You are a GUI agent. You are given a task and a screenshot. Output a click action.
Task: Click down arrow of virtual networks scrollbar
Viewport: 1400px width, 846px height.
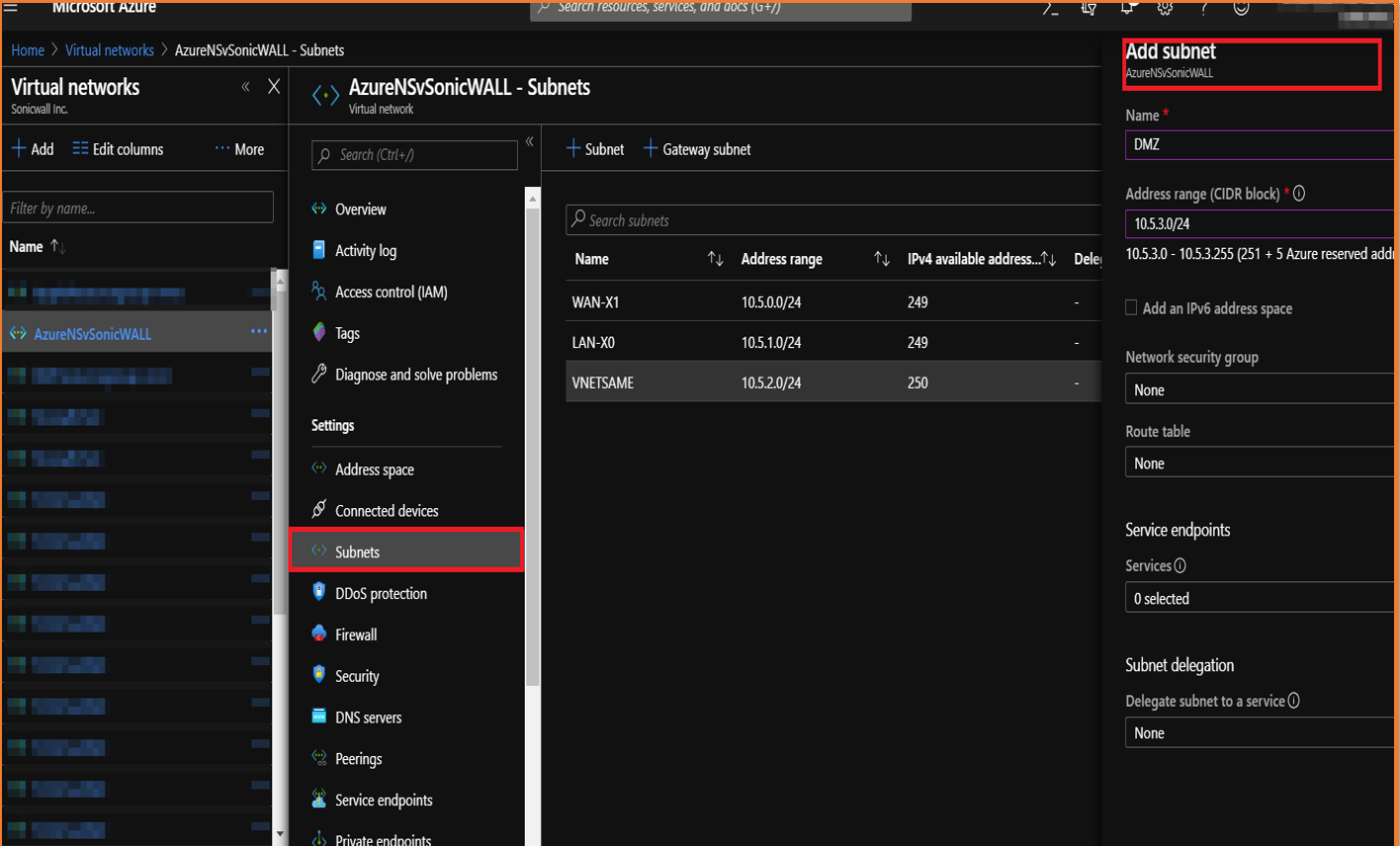coord(280,834)
